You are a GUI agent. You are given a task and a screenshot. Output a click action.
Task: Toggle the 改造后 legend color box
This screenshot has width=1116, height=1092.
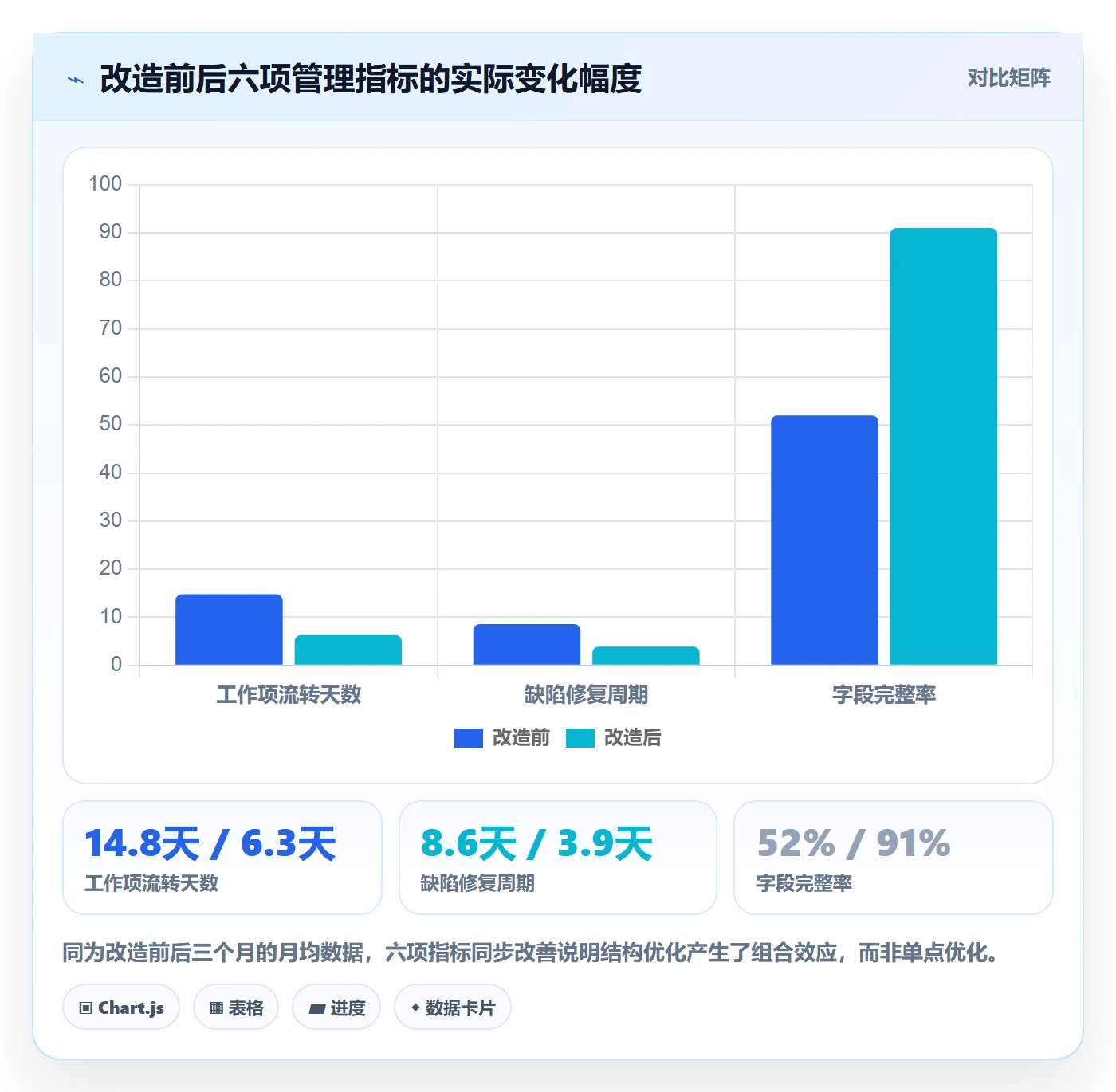[x=580, y=738]
